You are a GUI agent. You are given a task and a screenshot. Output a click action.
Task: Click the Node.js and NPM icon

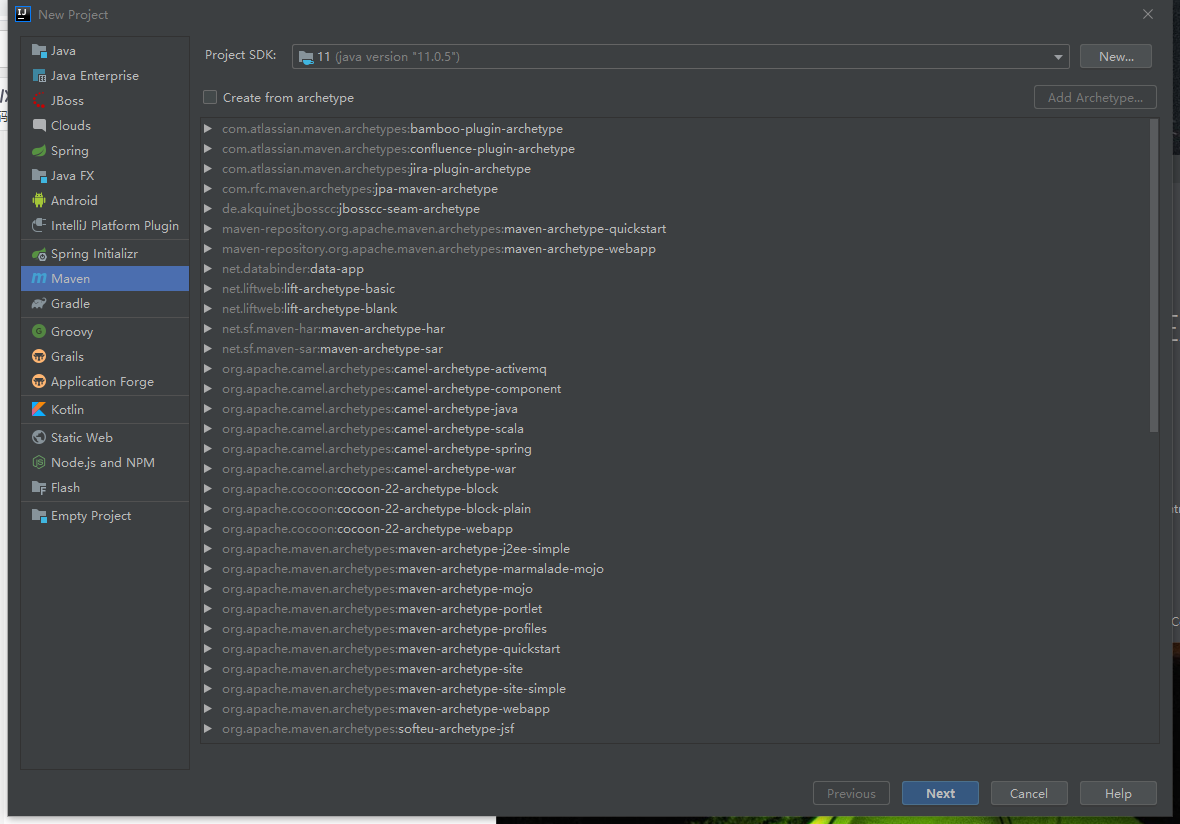tap(39, 462)
